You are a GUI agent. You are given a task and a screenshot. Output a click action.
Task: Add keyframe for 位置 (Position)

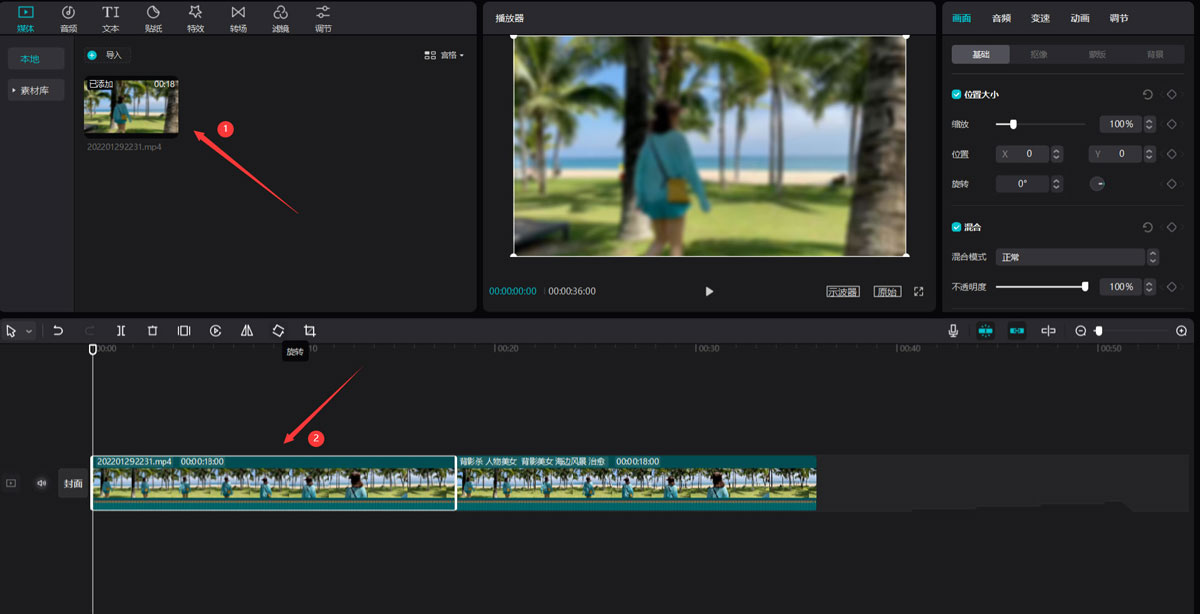tap(1171, 154)
